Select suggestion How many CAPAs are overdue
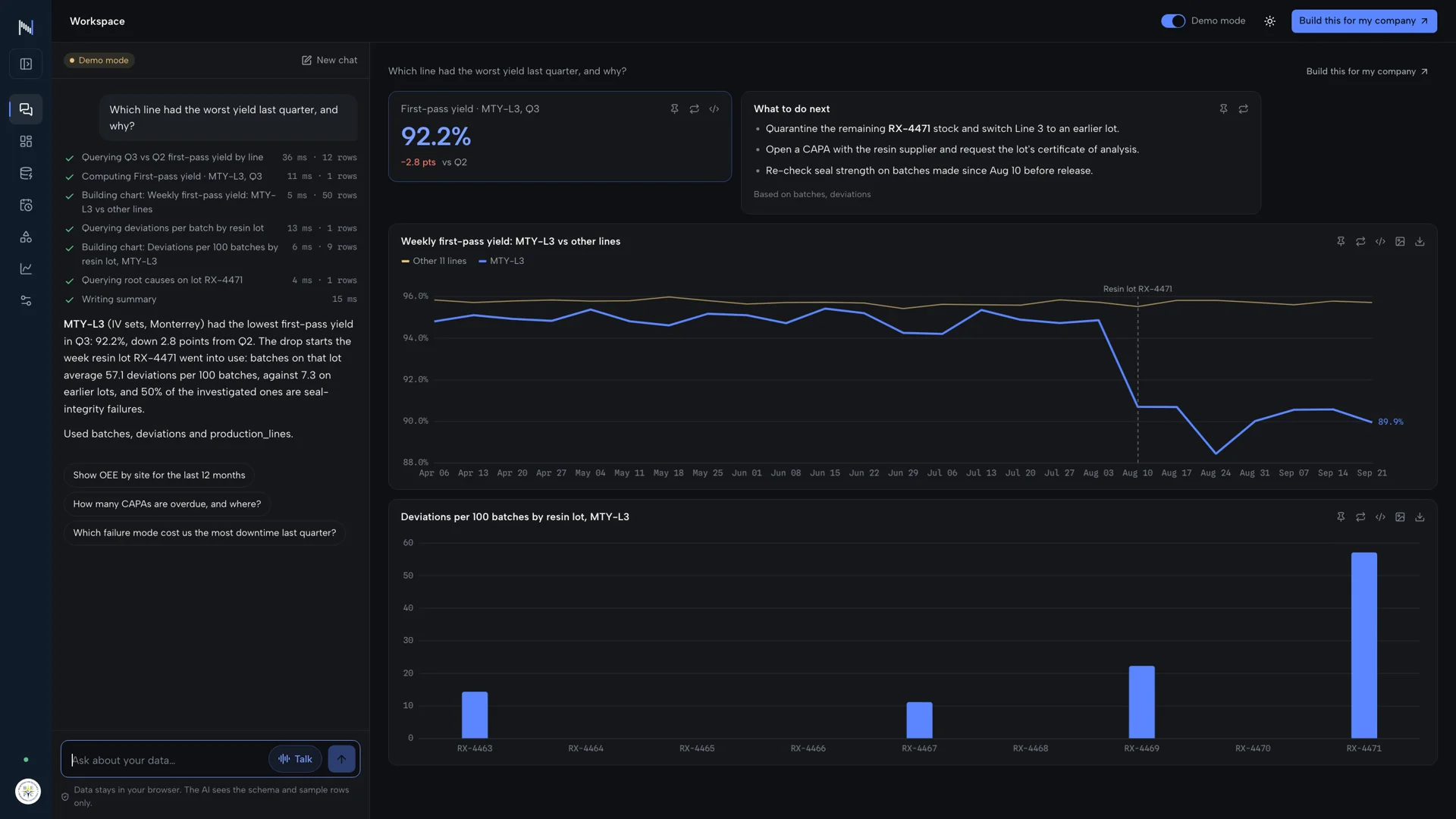This screenshot has width=1456, height=819. tap(167, 504)
